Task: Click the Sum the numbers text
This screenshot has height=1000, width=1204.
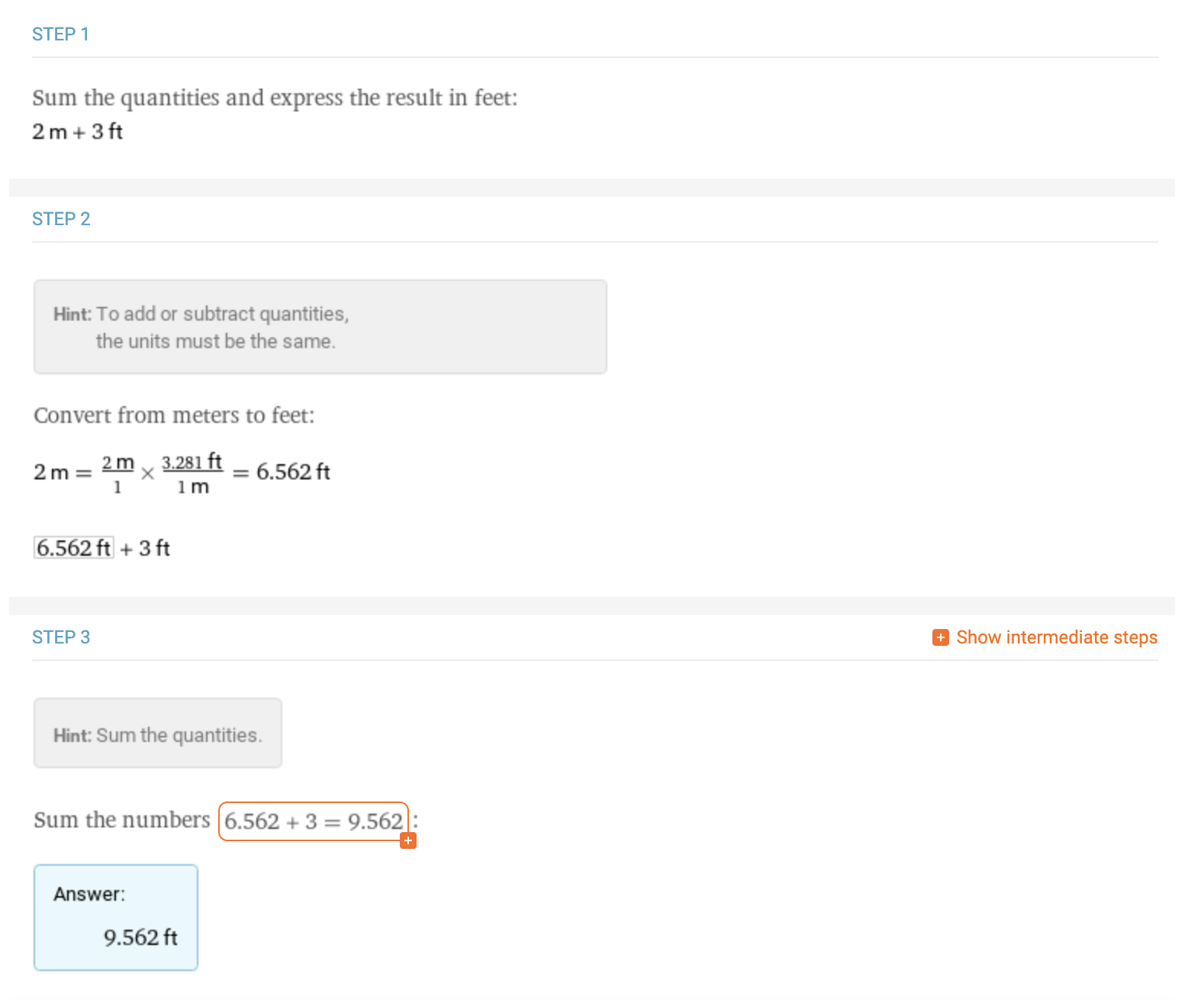Action: [121, 820]
